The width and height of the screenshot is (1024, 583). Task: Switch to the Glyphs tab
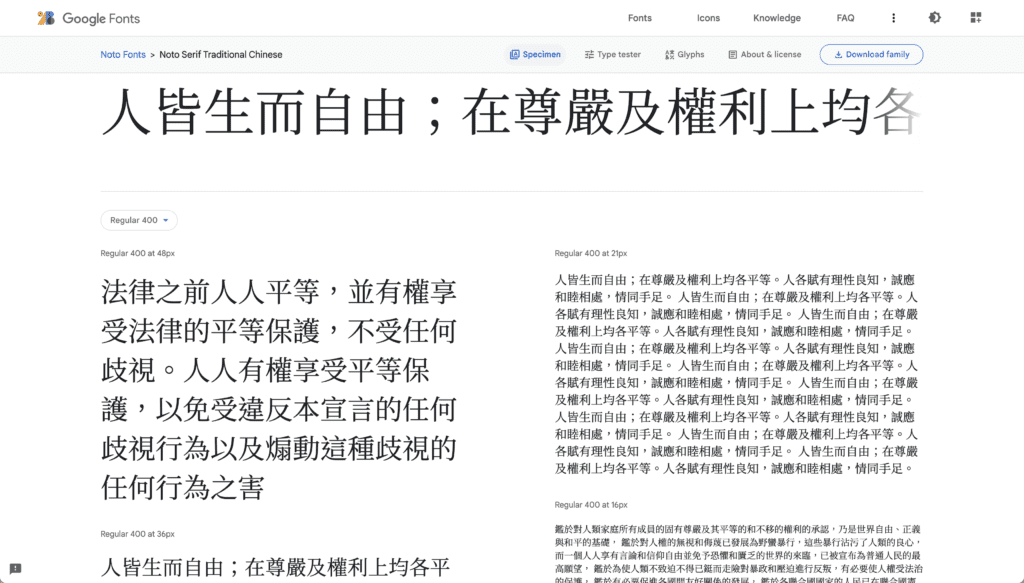point(684,55)
